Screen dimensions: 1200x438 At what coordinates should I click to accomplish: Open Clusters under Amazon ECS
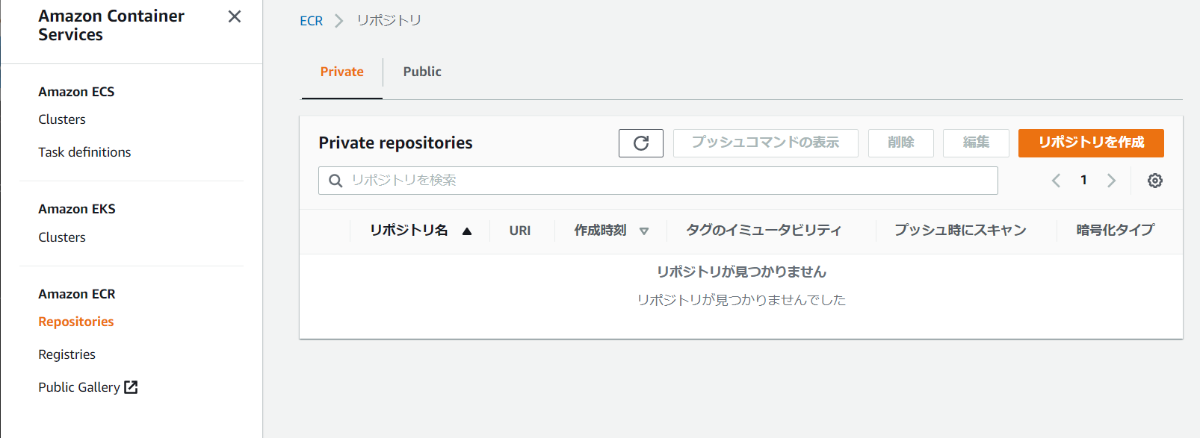(x=62, y=120)
